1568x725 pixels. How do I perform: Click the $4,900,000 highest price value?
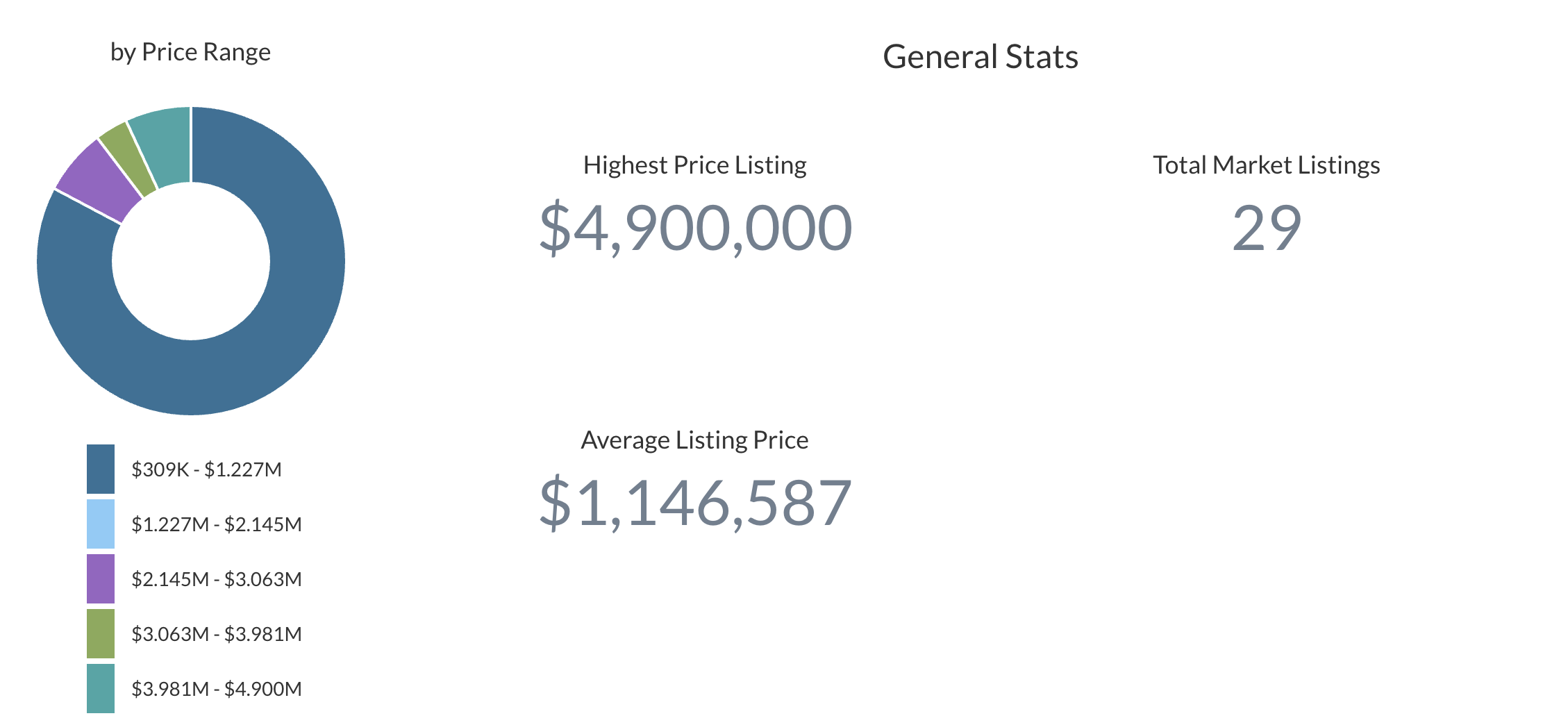coord(695,228)
